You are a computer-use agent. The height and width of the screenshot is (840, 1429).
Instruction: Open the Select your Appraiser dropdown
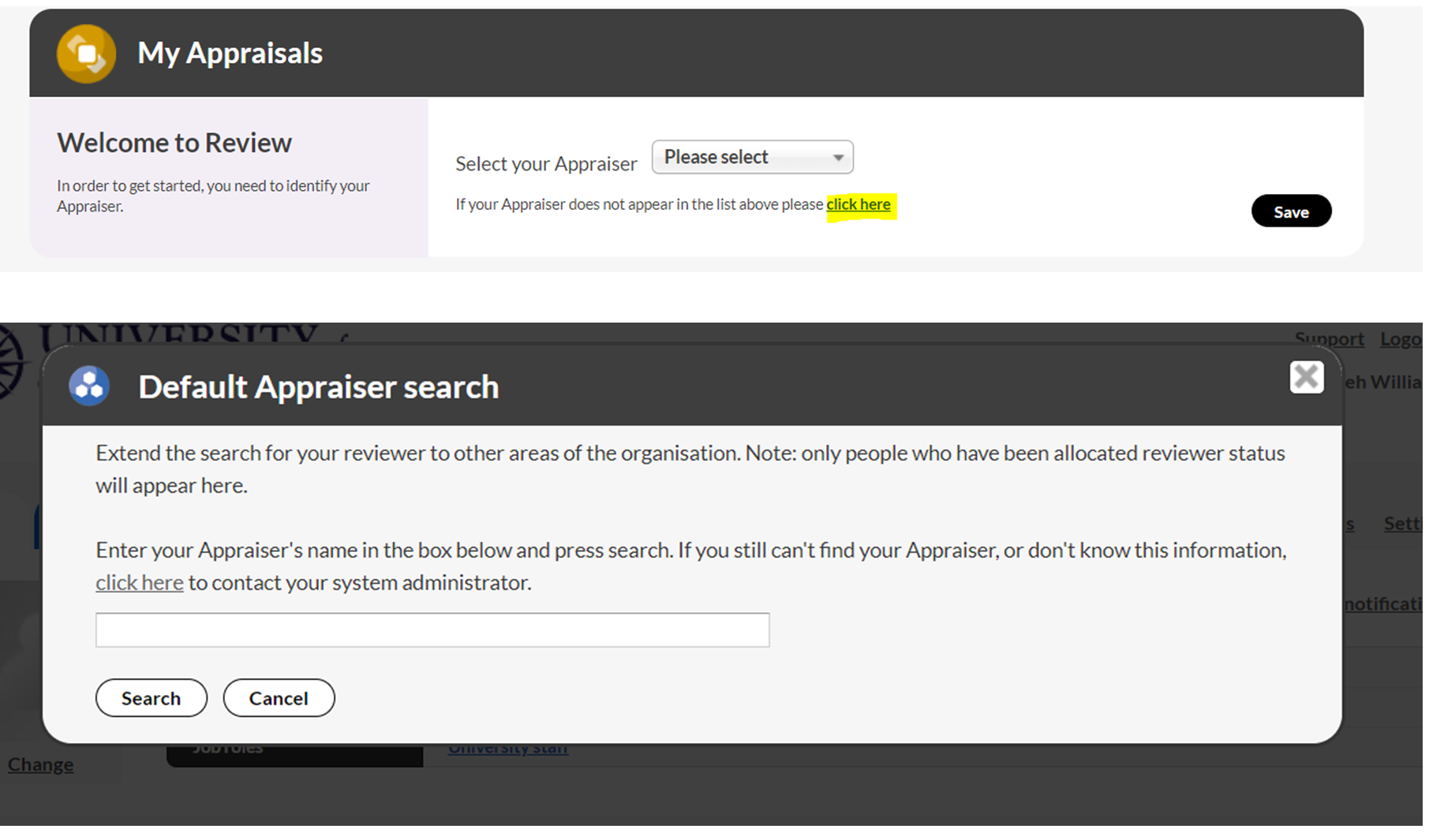point(752,157)
